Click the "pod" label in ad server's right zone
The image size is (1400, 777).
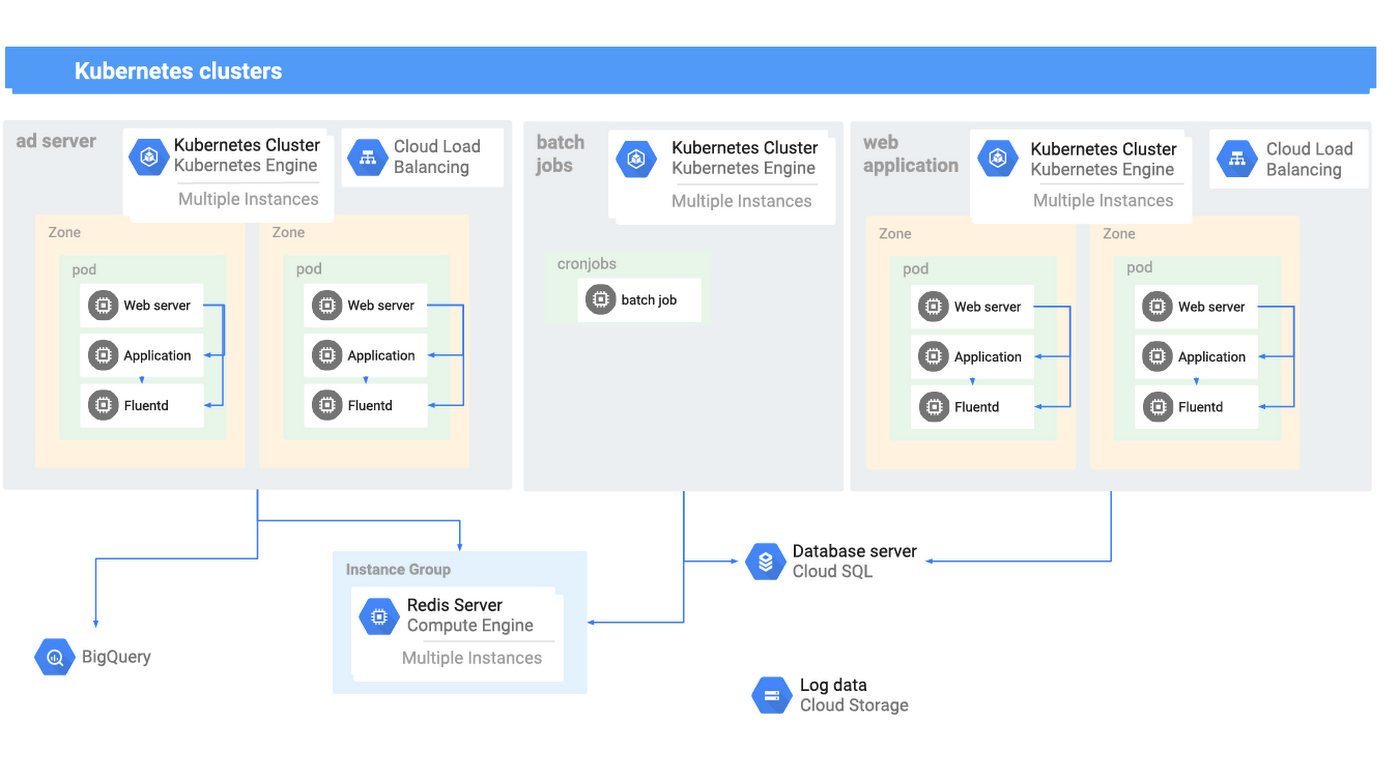[309, 269]
